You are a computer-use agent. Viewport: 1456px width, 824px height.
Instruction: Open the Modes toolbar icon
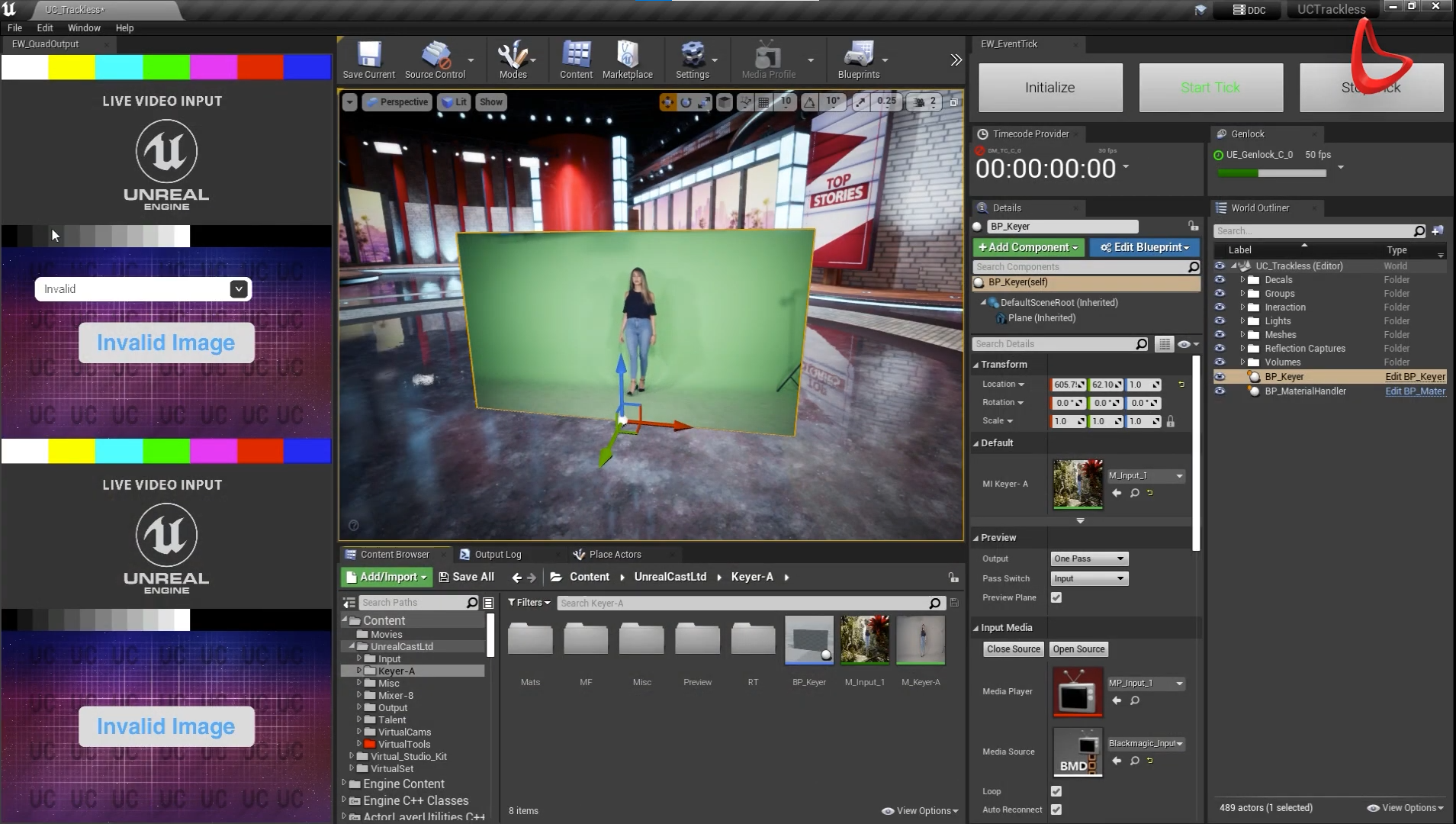point(513,60)
